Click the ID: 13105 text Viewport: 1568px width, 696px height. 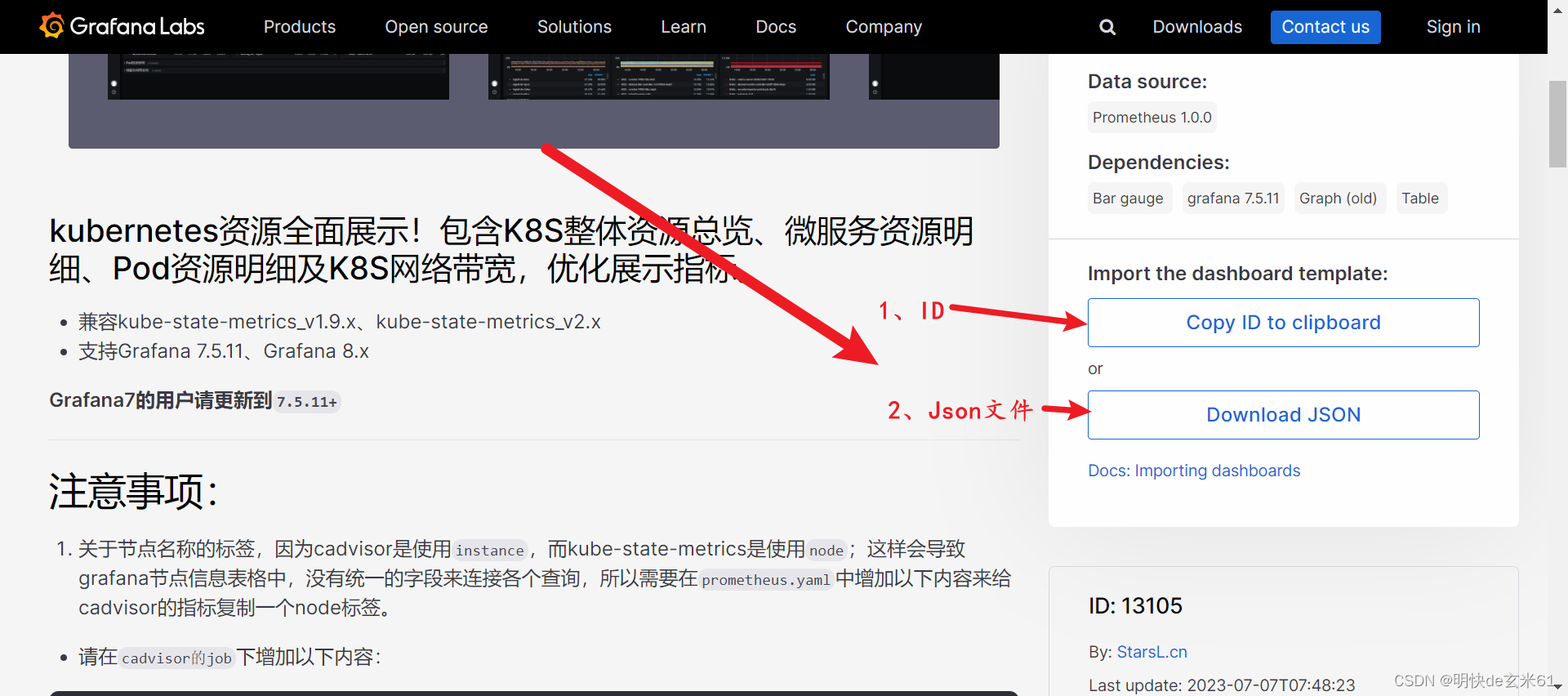point(1135,606)
